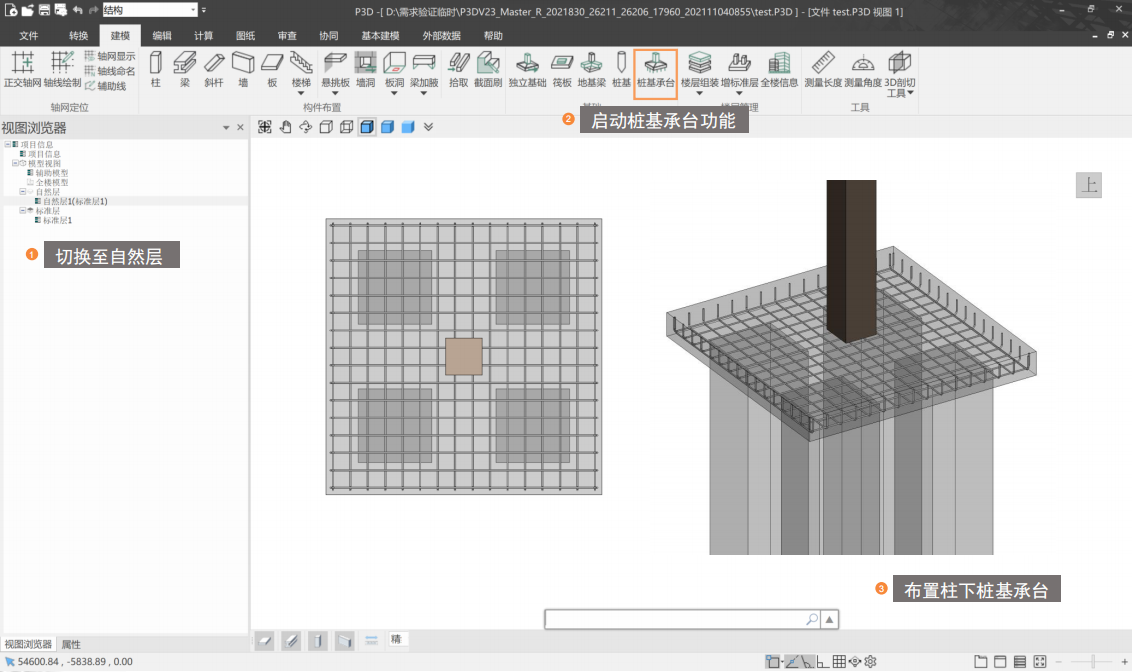1133x672 pixels.
Task: Open the 属性 properties panel tab
Action: 71,644
